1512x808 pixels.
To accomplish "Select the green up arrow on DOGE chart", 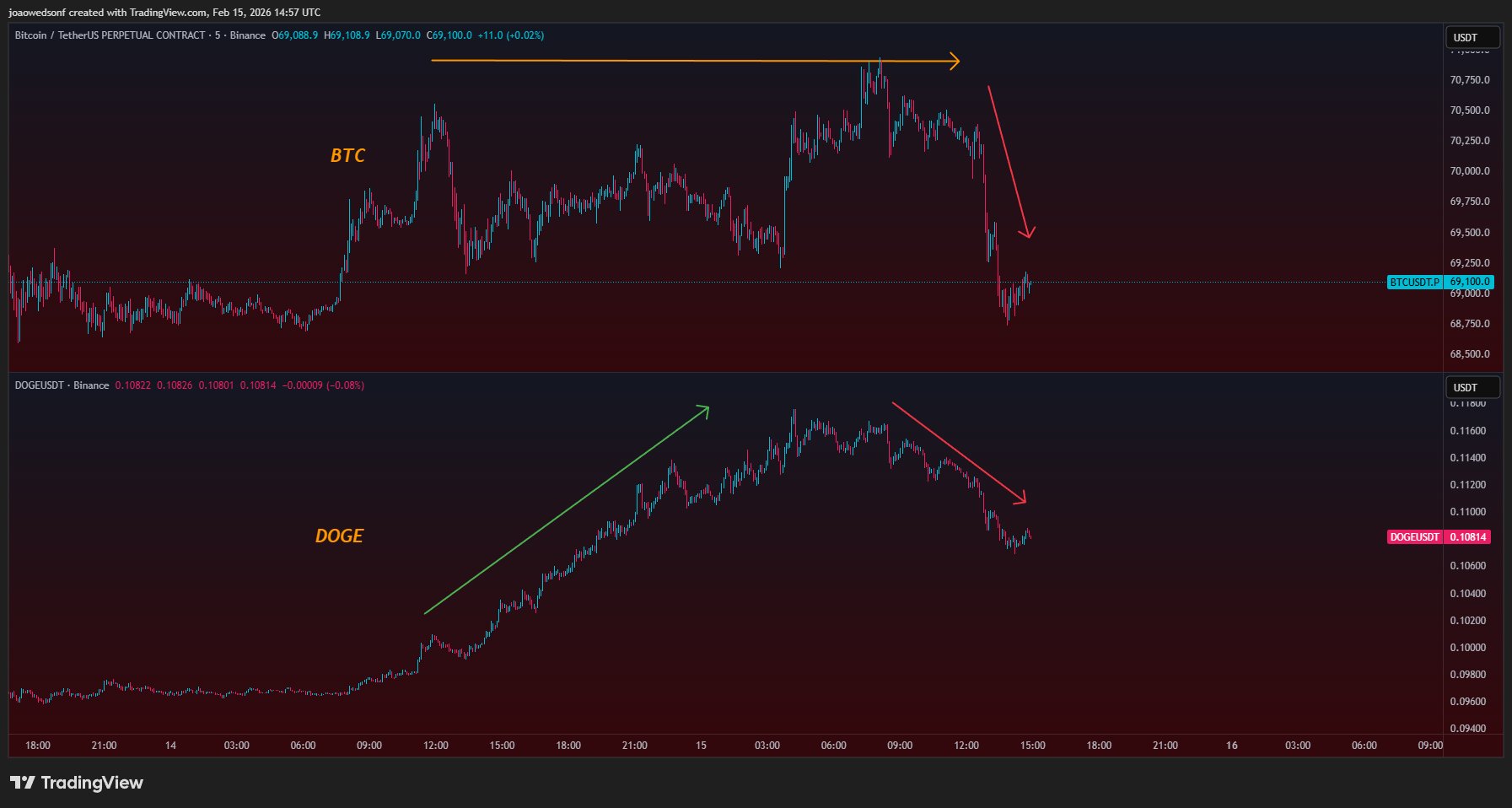I will tap(565, 511).
